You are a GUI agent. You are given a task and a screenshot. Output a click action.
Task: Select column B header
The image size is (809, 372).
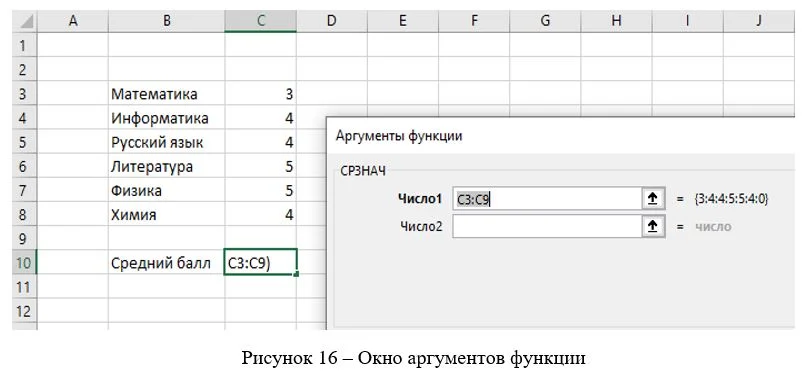[166, 22]
